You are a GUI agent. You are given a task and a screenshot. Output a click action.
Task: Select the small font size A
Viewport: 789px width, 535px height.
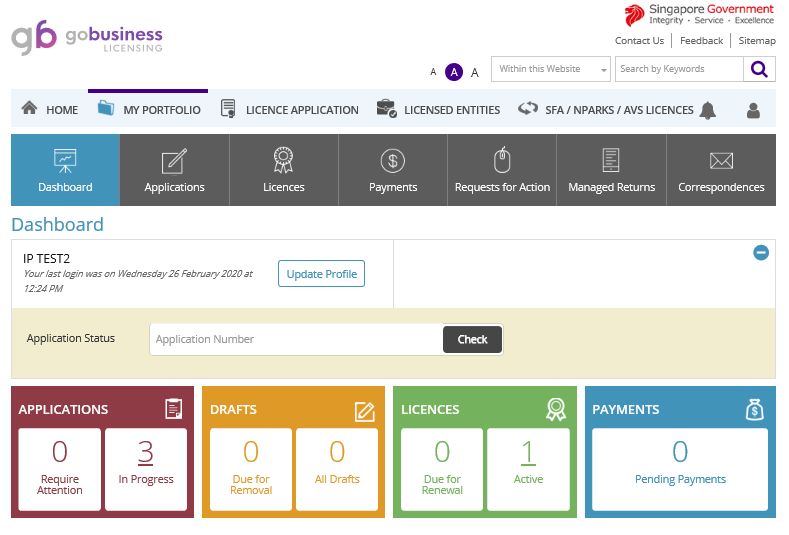coord(433,72)
